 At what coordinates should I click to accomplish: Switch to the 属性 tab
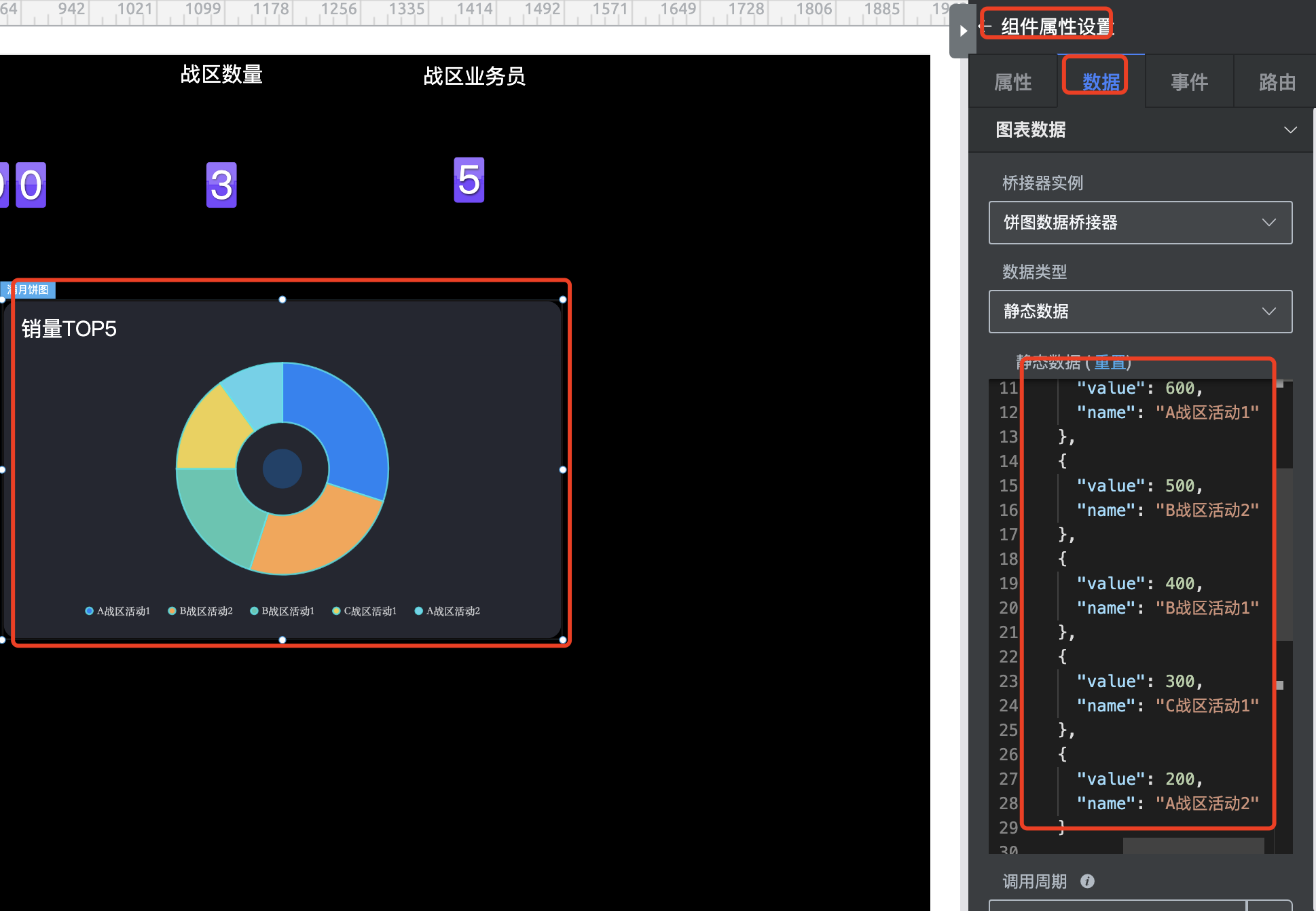1012,82
